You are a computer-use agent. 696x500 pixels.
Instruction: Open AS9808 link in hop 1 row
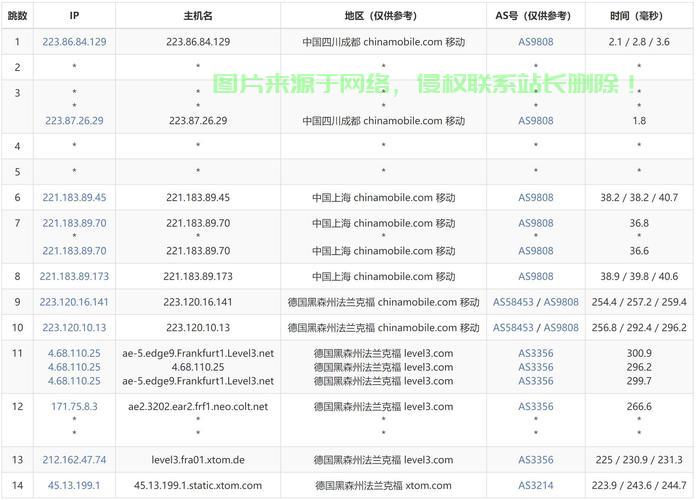coord(535,42)
